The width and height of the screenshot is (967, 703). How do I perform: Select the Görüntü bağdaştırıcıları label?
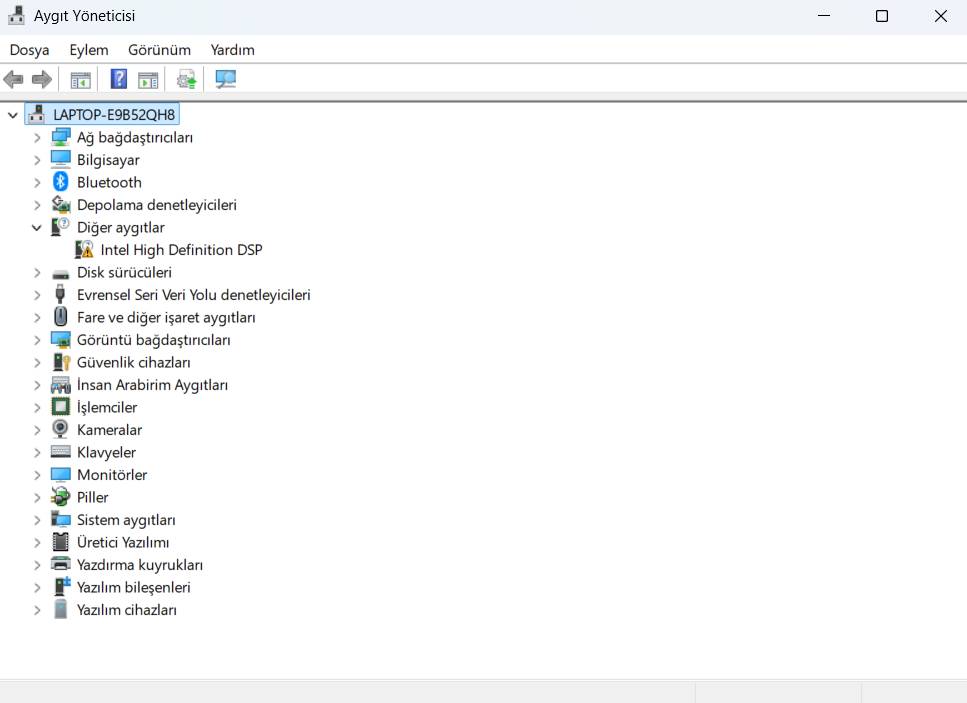pos(154,340)
